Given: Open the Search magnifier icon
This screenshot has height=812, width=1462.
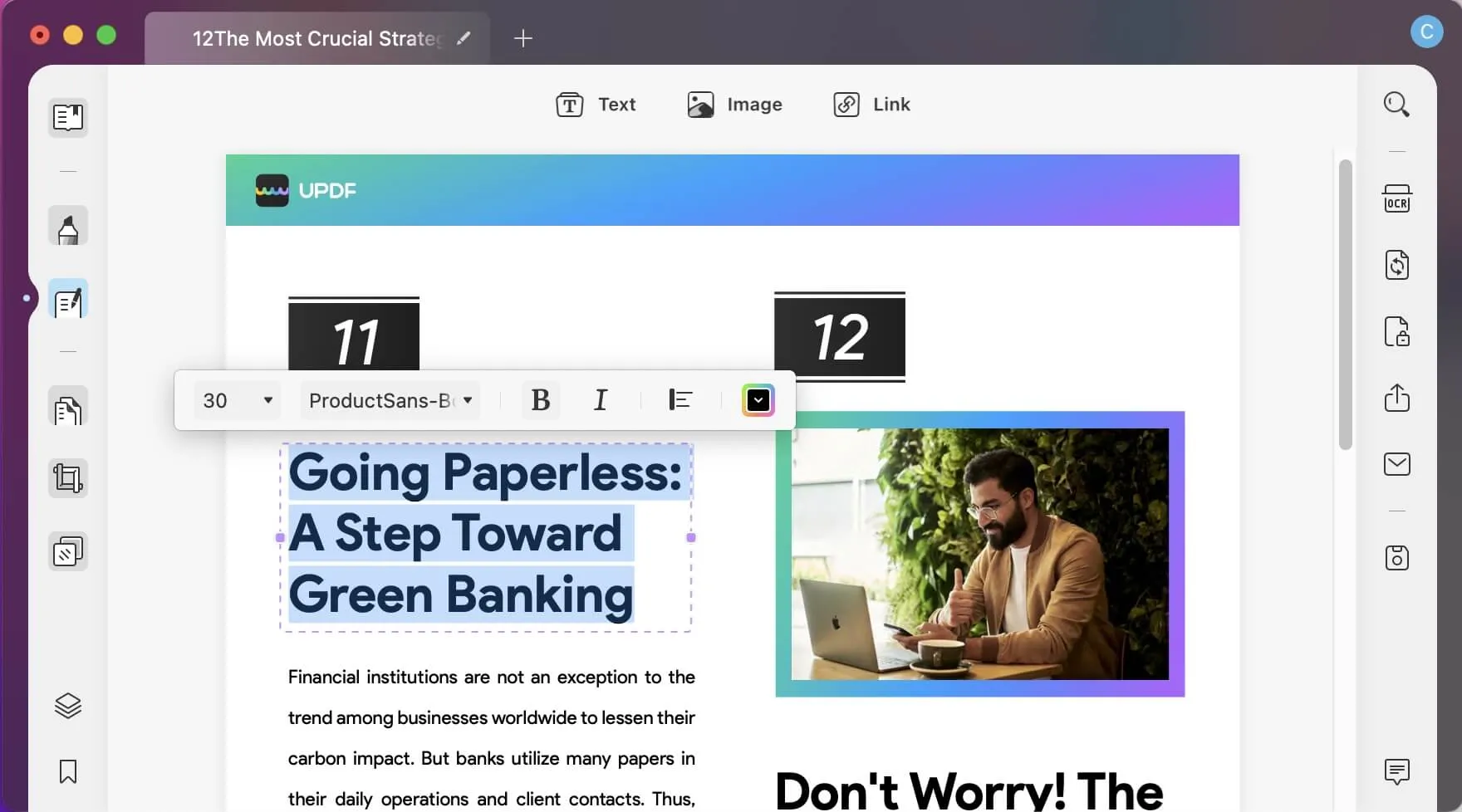Looking at the screenshot, I should click(1396, 105).
